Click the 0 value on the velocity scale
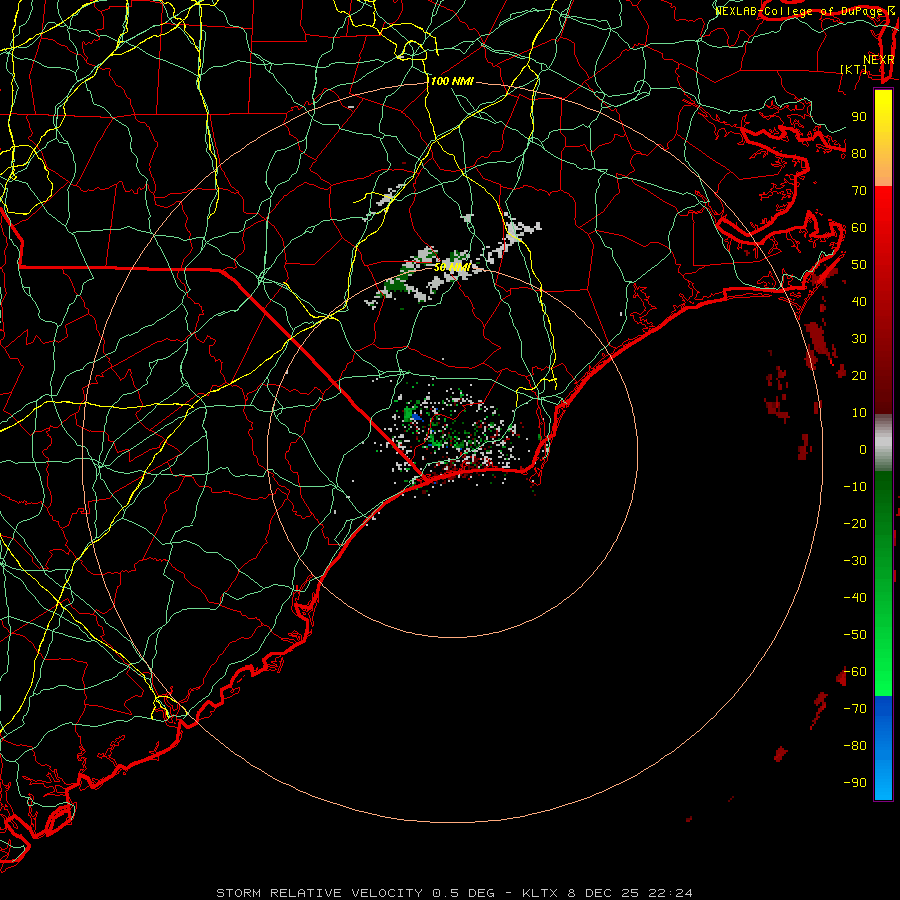The image size is (900, 900). point(863,449)
